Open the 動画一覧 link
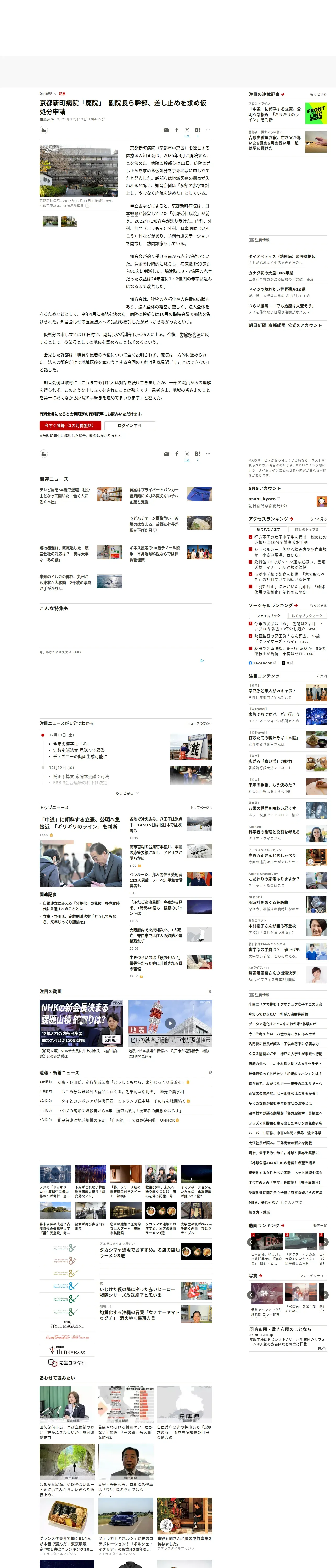The width and height of the screenshot is (336, 1568). tap(320, 1225)
